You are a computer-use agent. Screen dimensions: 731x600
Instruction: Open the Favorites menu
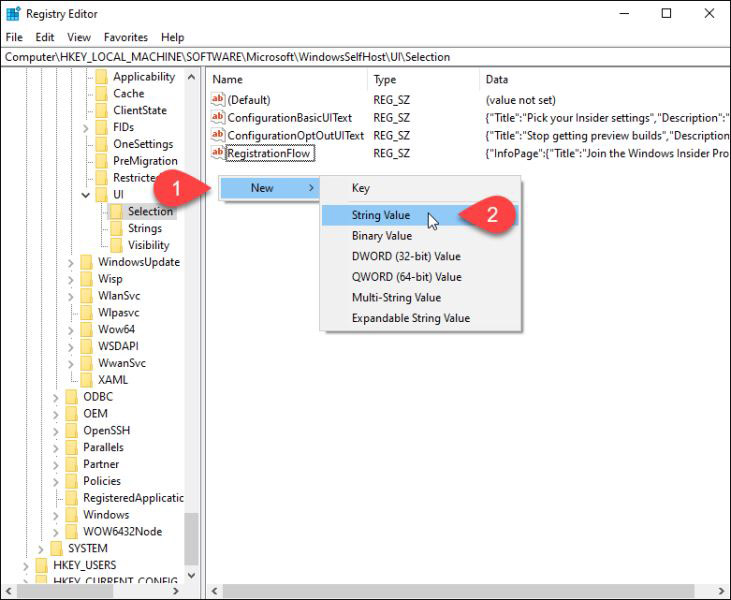125,37
